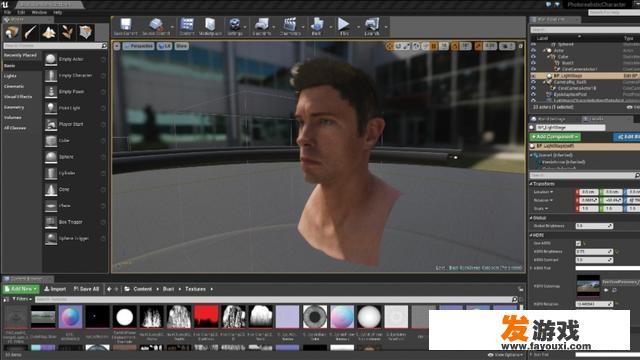The height and width of the screenshot is (360, 640).
Task: Toggle the Lit view mode button in viewport
Action: [x=164, y=46]
